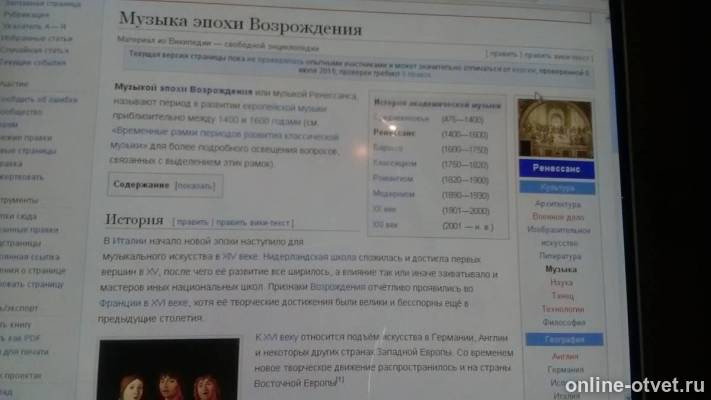711x400 pixels.
Task: Open 'Литература' in the Renaissance navigation box
Action: pos(560,256)
